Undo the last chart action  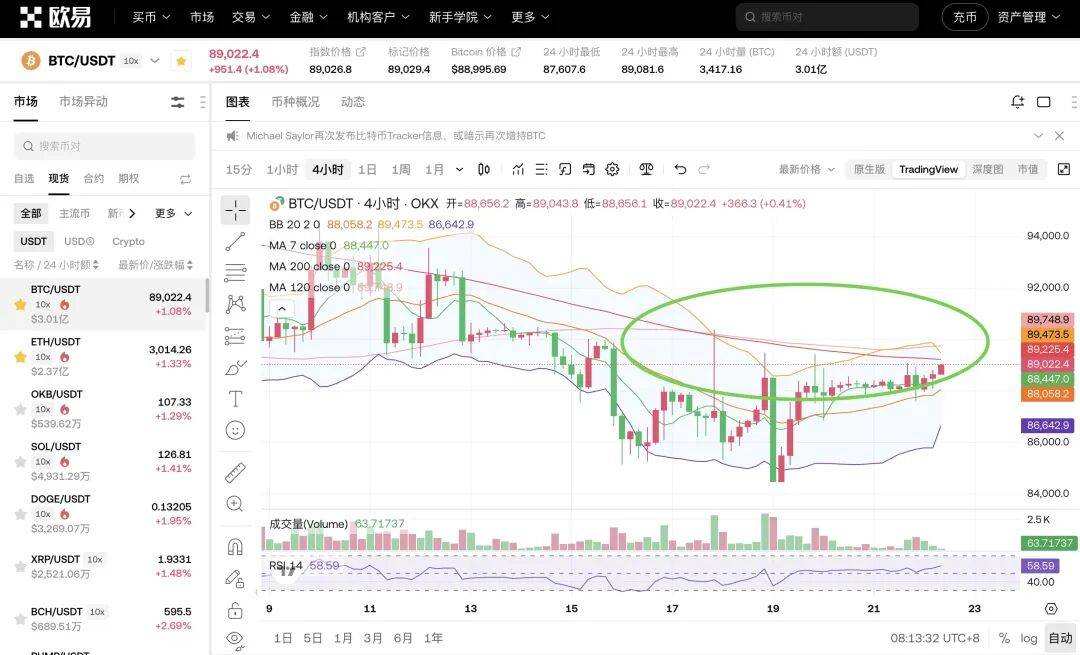(681, 169)
